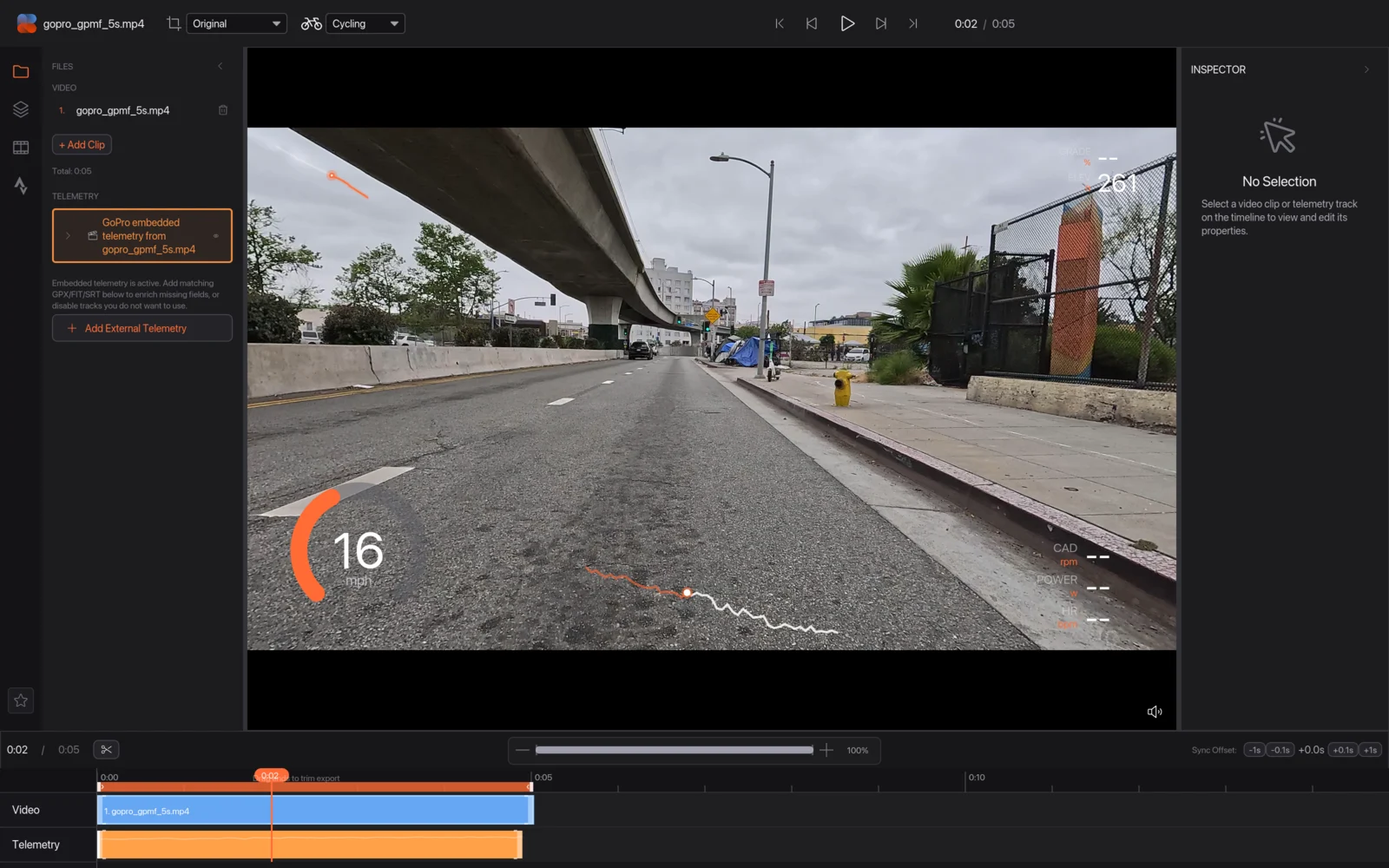Click Add External Telemetry button

point(142,328)
